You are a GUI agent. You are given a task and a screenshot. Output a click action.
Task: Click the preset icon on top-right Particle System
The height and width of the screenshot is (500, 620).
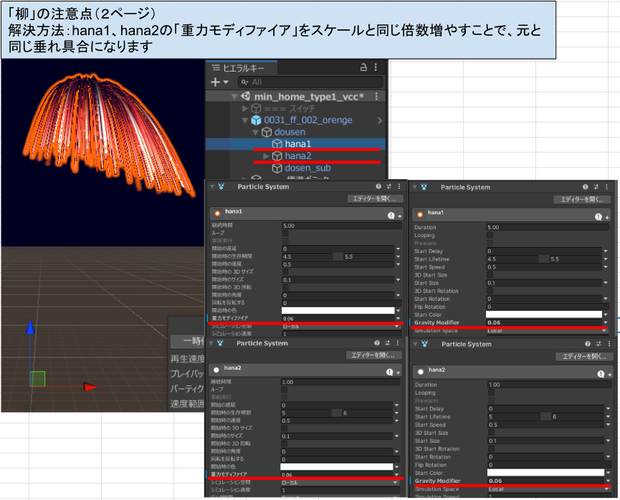click(x=596, y=187)
